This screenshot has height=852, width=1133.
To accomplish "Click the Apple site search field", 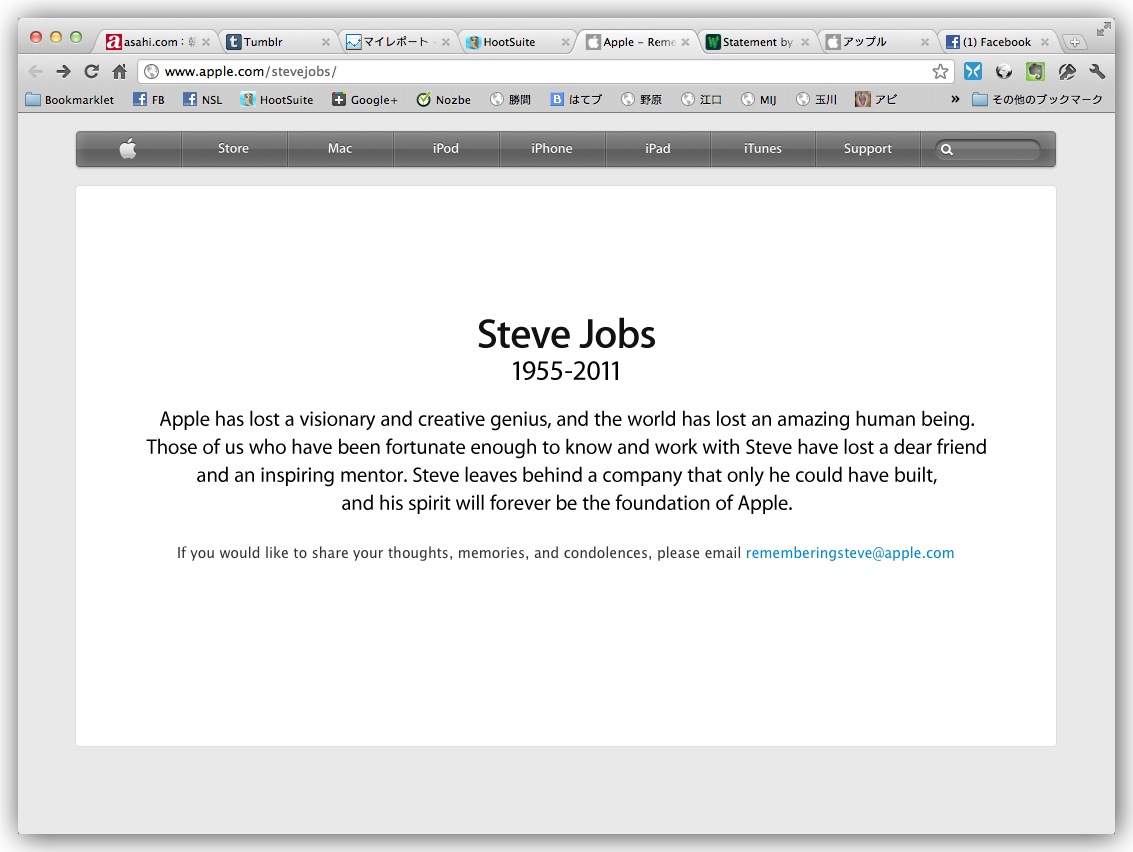I will tap(995, 149).
